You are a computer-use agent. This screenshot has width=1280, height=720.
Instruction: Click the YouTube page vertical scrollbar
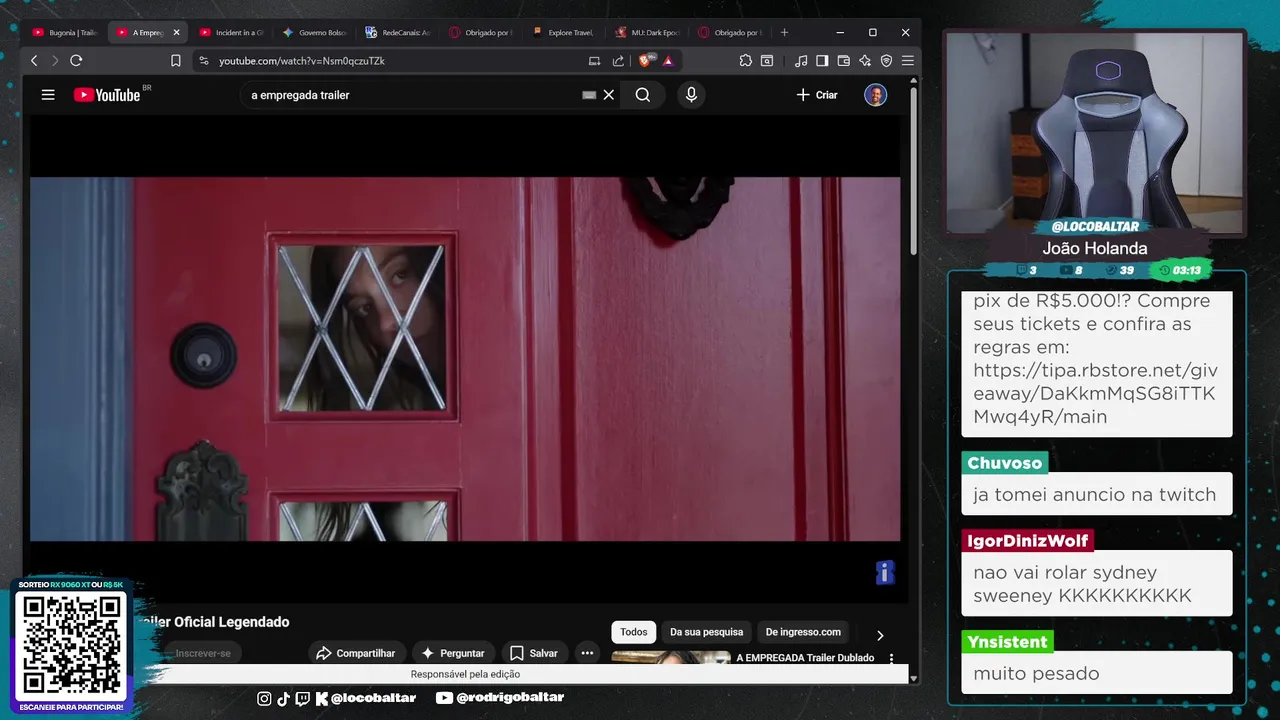[x=913, y=172]
